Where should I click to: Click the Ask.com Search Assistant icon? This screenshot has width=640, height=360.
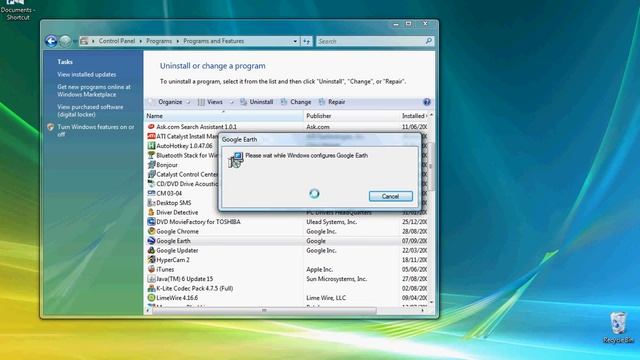tap(151, 127)
